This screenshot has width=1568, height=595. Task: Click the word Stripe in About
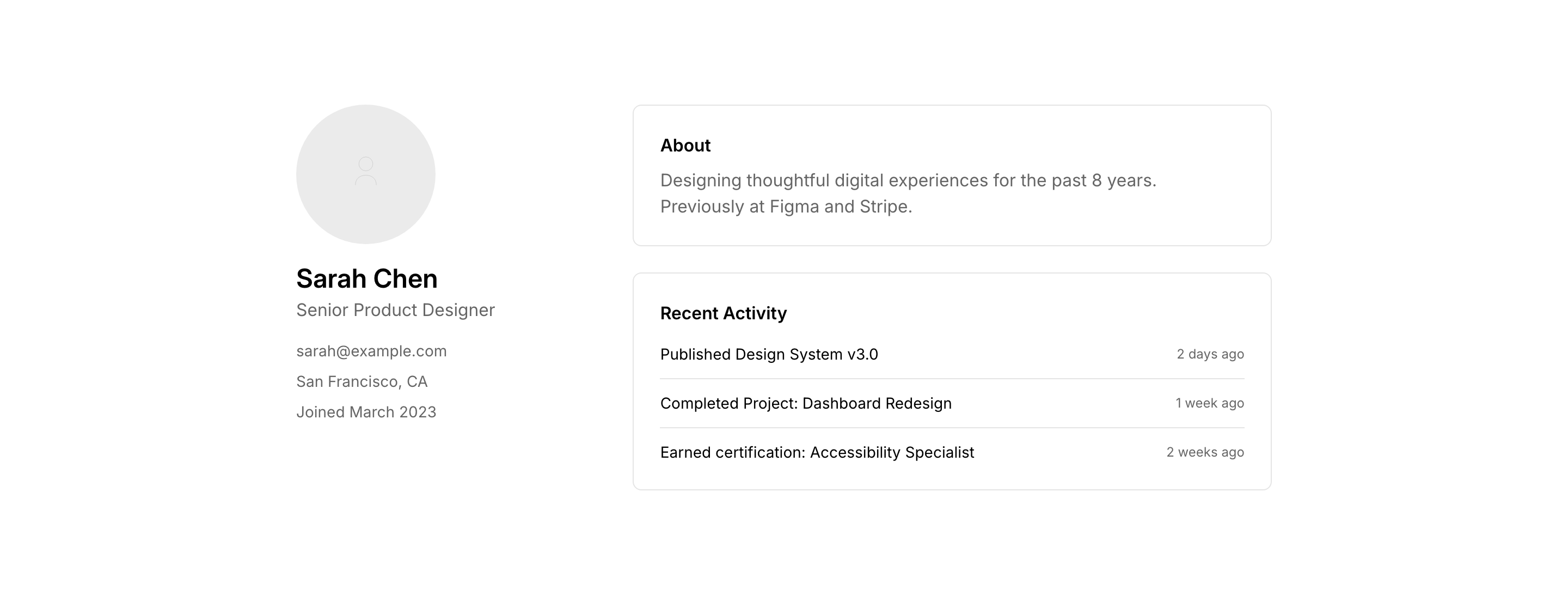click(883, 207)
